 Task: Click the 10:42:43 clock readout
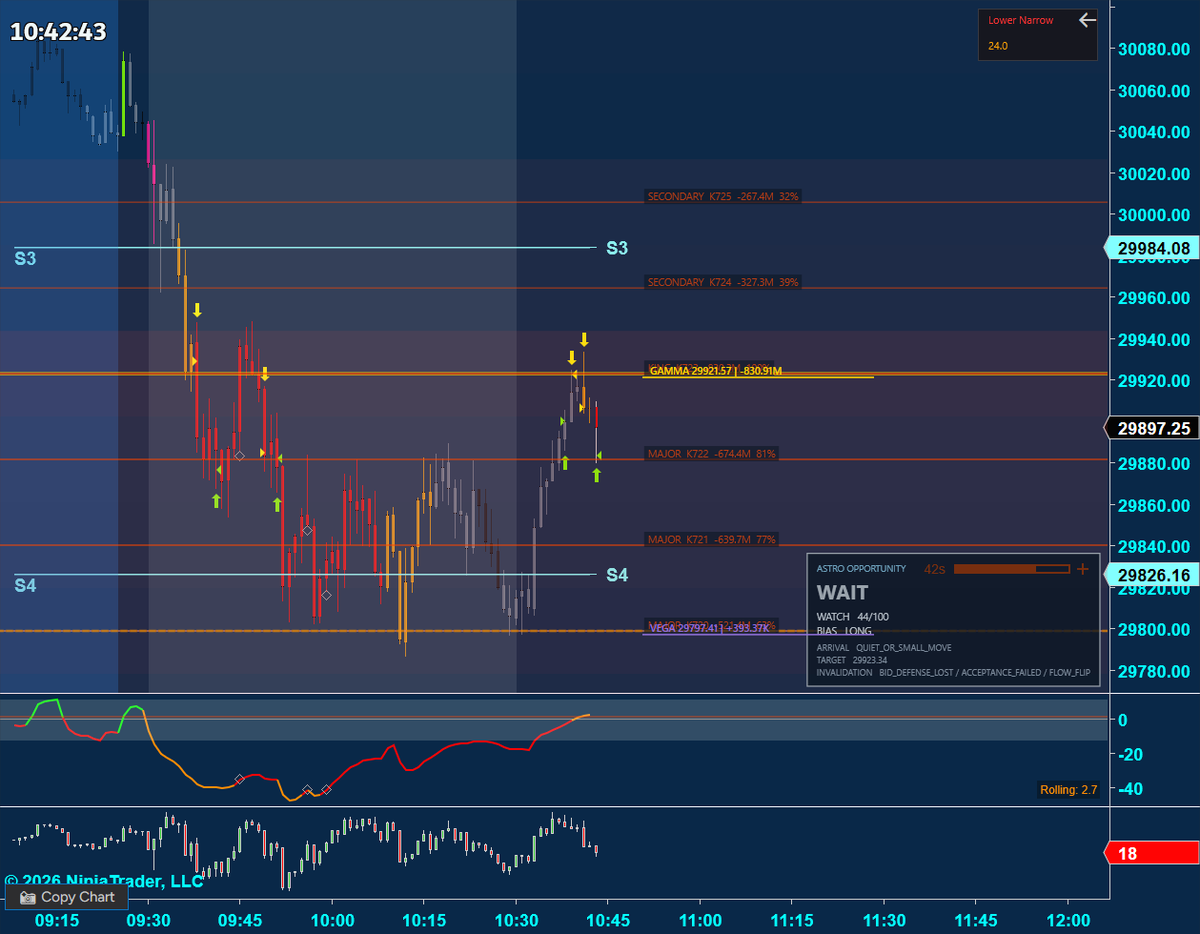click(x=58, y=32)
